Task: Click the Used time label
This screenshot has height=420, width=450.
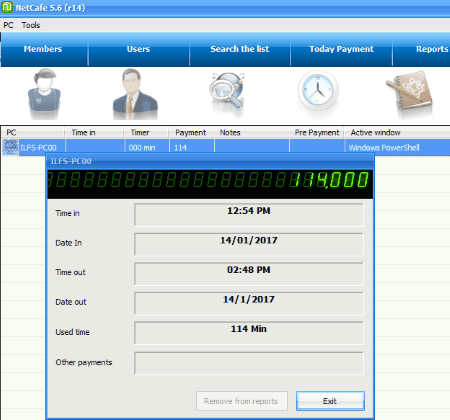Action: pyautogui.click(x=72, y=332)
